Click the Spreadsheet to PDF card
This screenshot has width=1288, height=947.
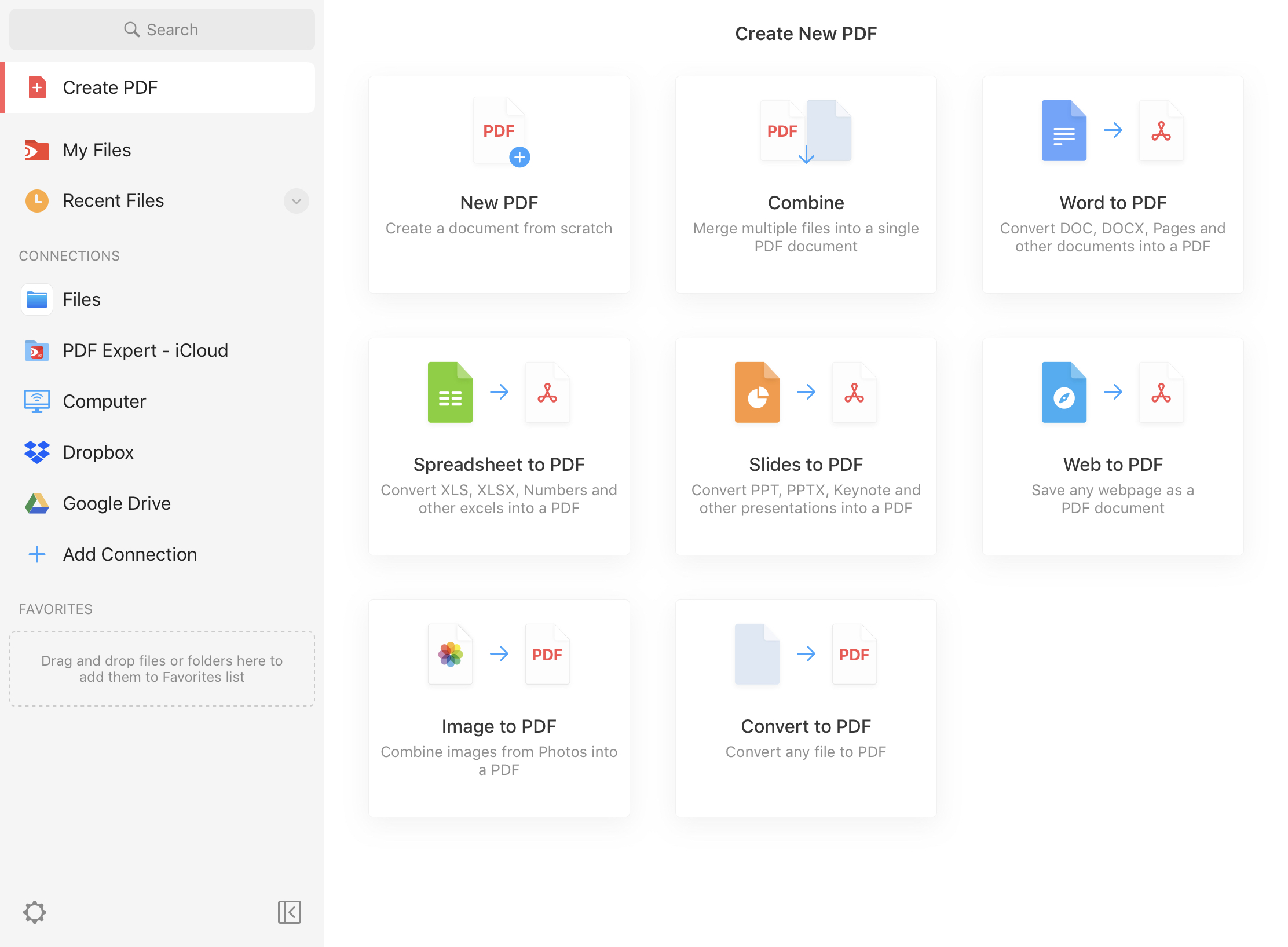click(x=499, y=447)
